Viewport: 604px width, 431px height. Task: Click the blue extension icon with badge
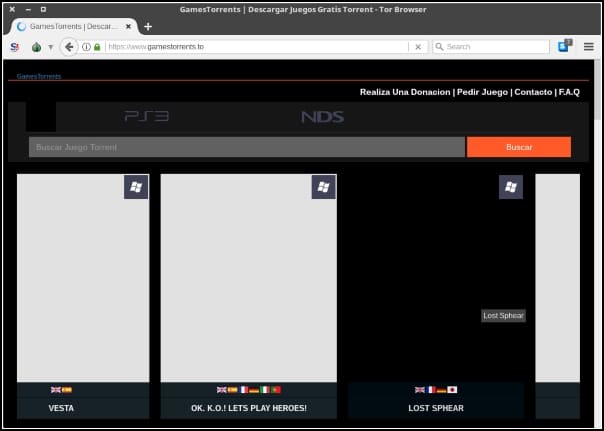pos(565,46)
